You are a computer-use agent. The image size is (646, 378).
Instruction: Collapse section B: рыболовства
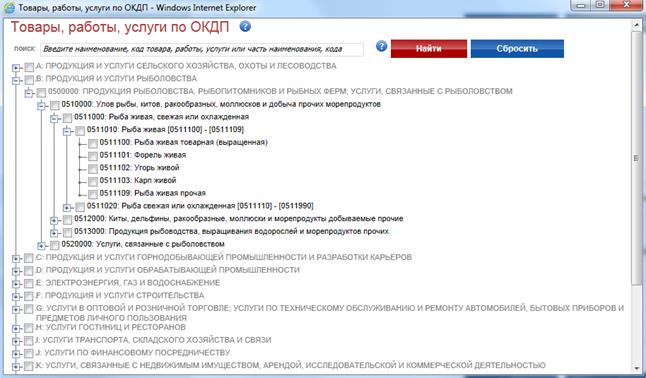tap(16, 80)
